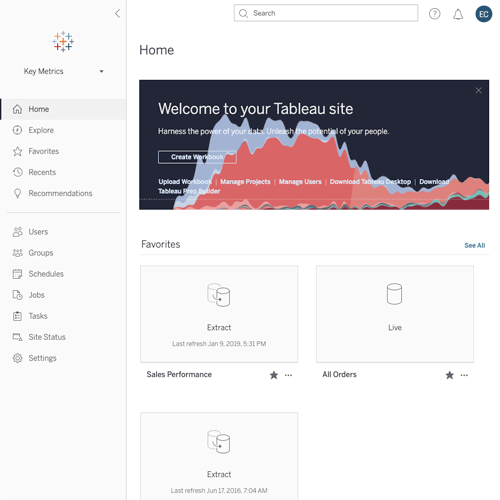The width and height of the screenshot is (500, 500).
Task: Open more actions menu for All Orders
Action: click(x=464, y=375)
